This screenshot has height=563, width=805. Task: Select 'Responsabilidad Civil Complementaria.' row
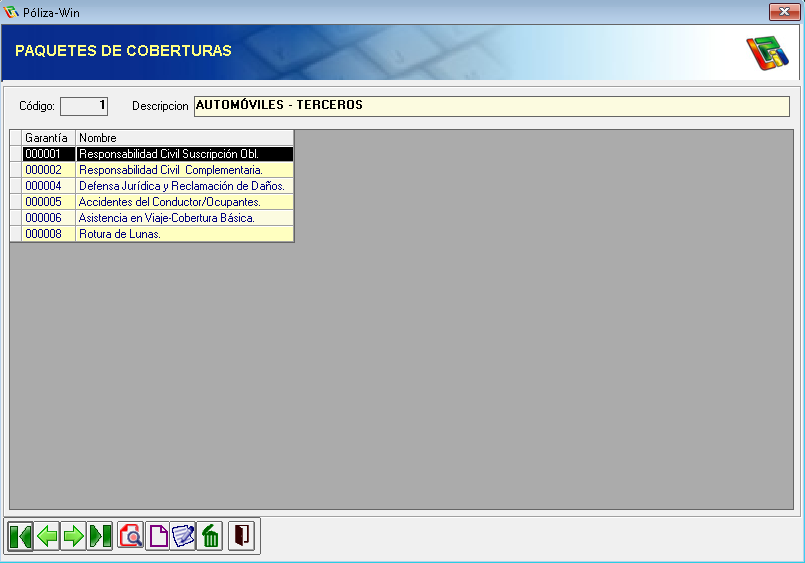click(185, 170)
